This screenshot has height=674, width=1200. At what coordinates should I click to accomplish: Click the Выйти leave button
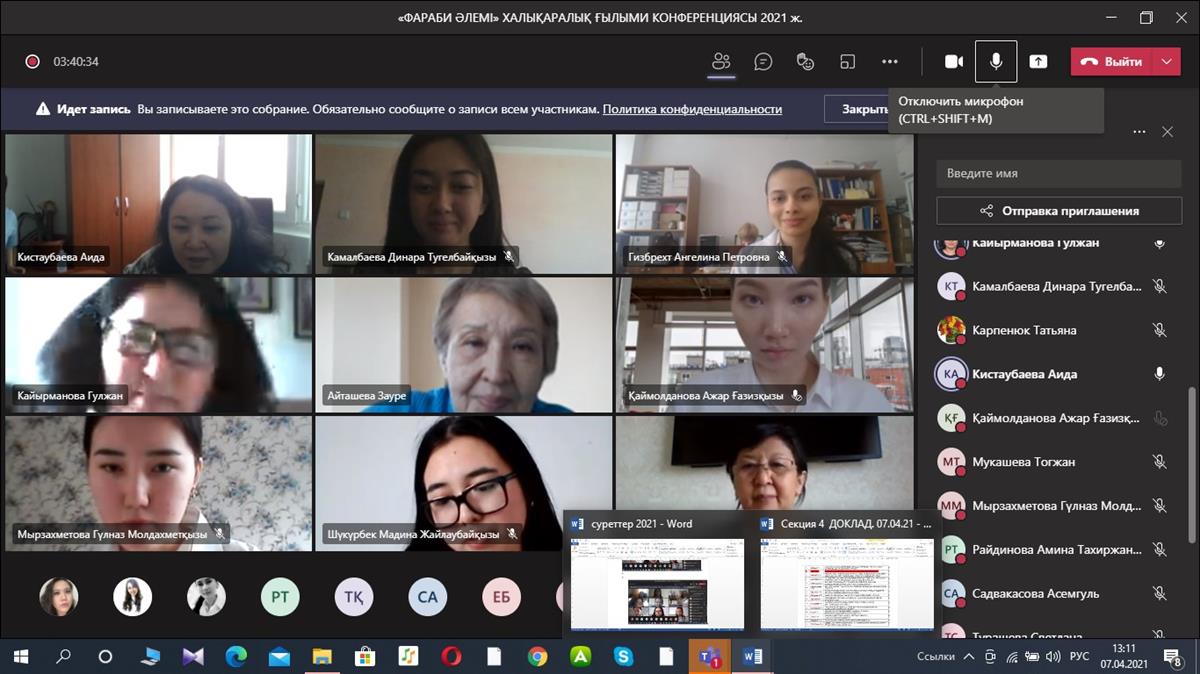tap(1112, 61)
